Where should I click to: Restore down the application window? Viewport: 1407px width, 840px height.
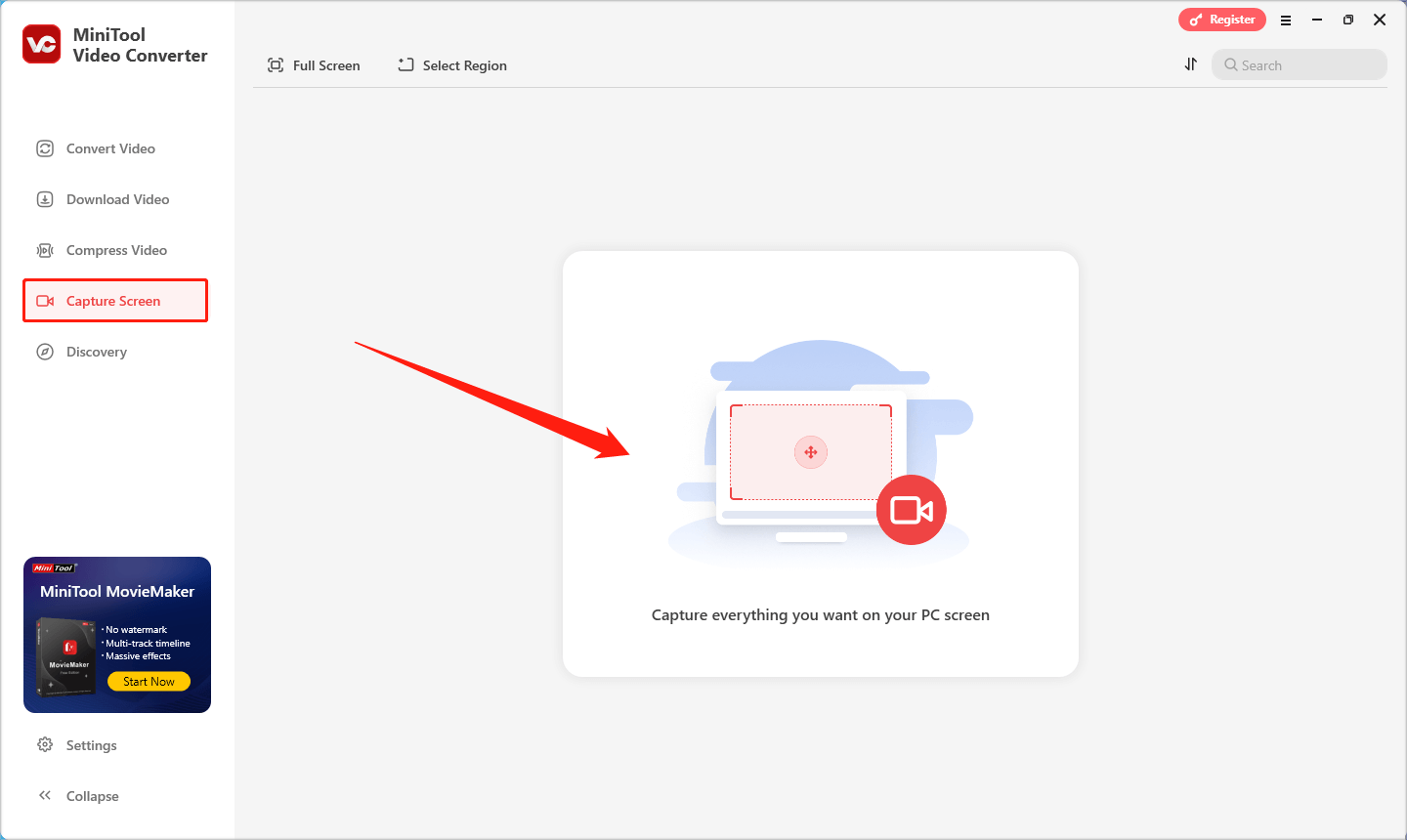point(1348,20)
